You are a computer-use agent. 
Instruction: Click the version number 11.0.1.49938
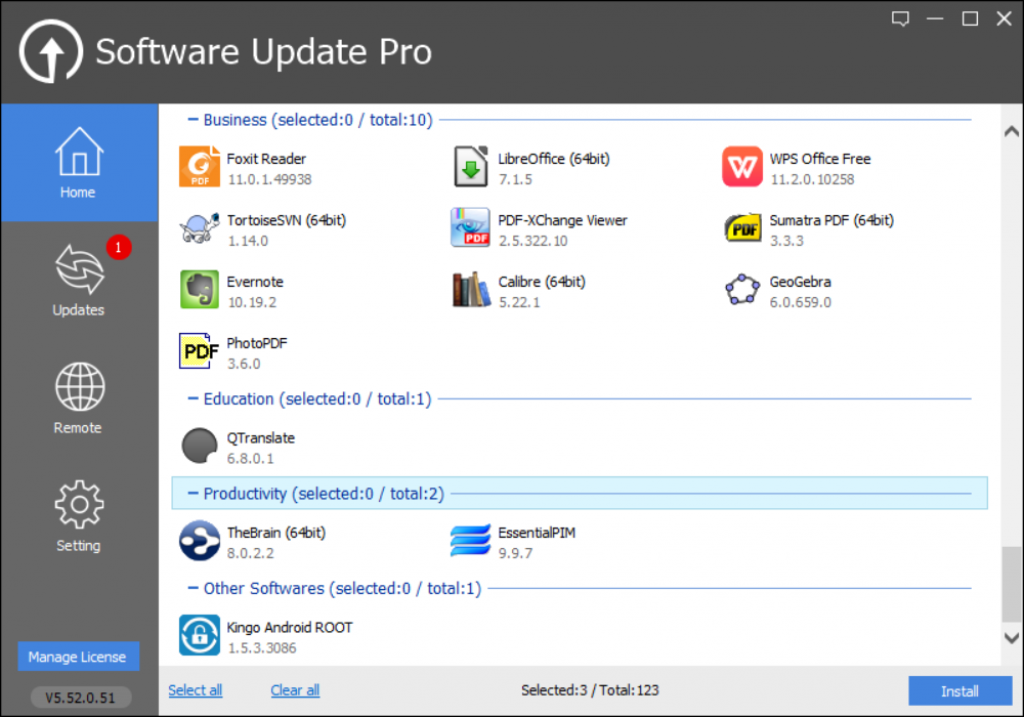point(270,179)
